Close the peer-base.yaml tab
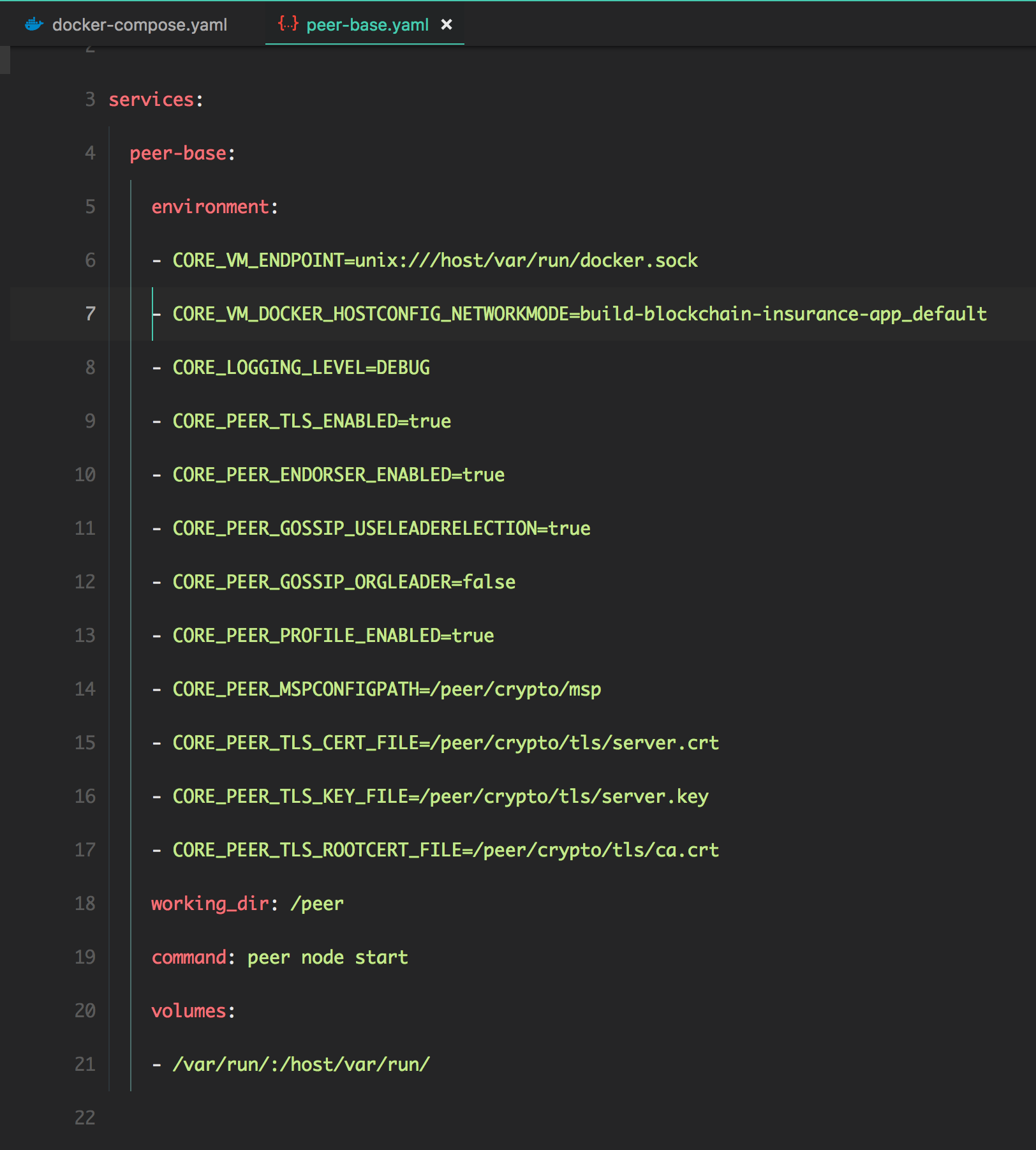 (447, 24)
